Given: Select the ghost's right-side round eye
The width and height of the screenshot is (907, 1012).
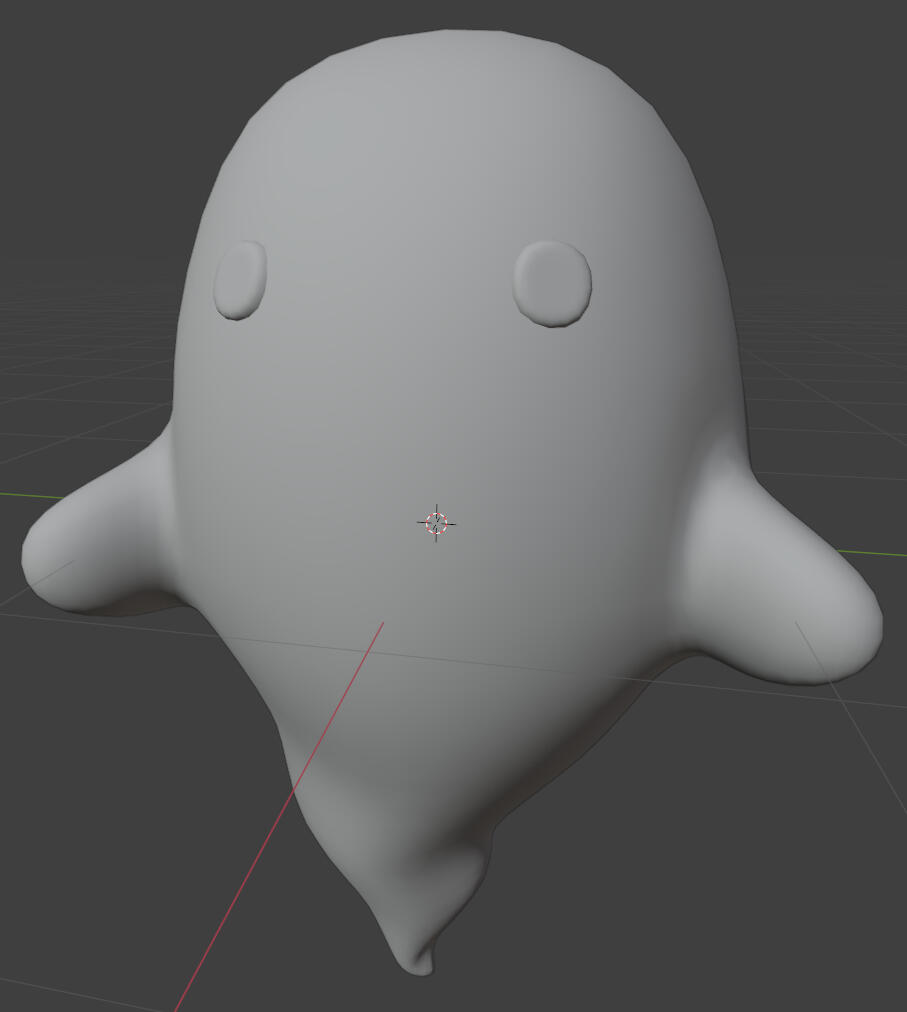Looking at the screenshot, I should 552,282.
